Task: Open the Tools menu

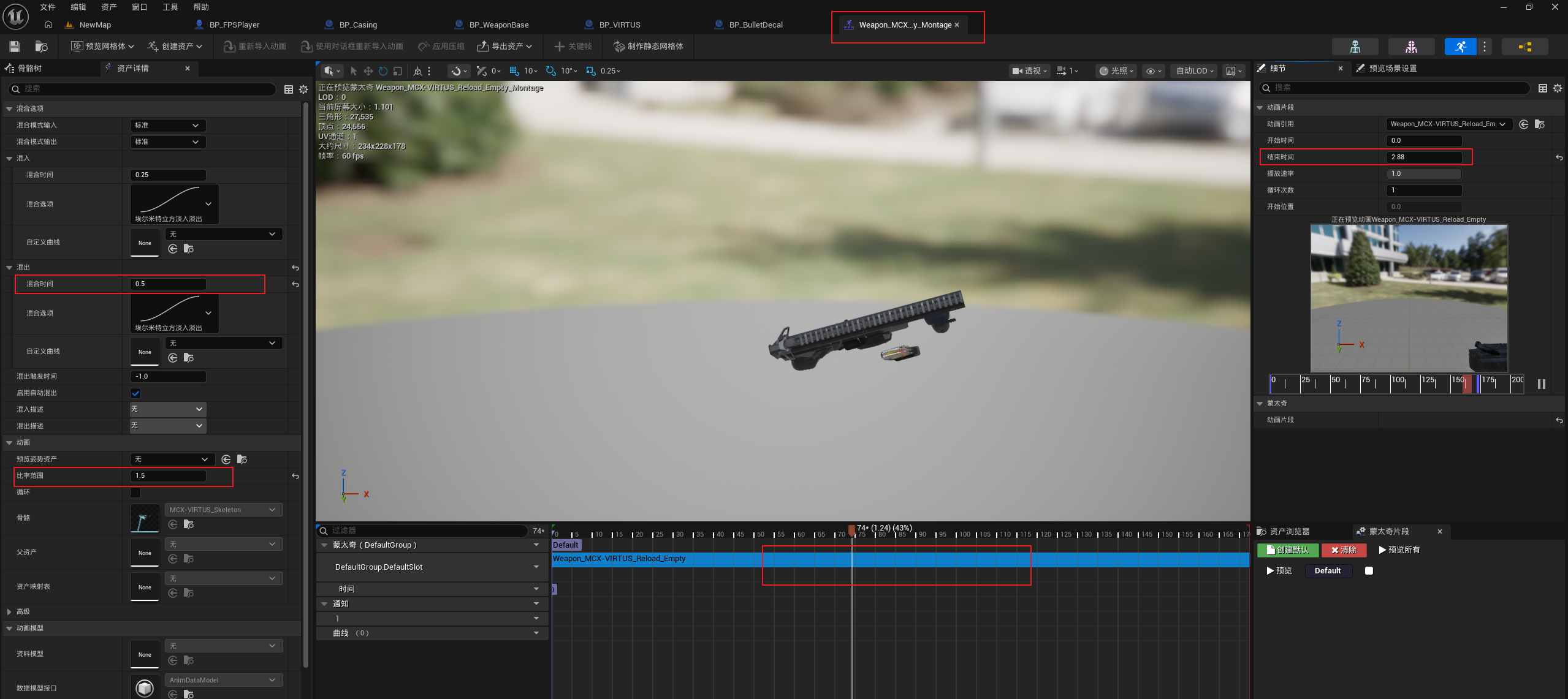Action: pyautogui.click(x=170, y=7)
